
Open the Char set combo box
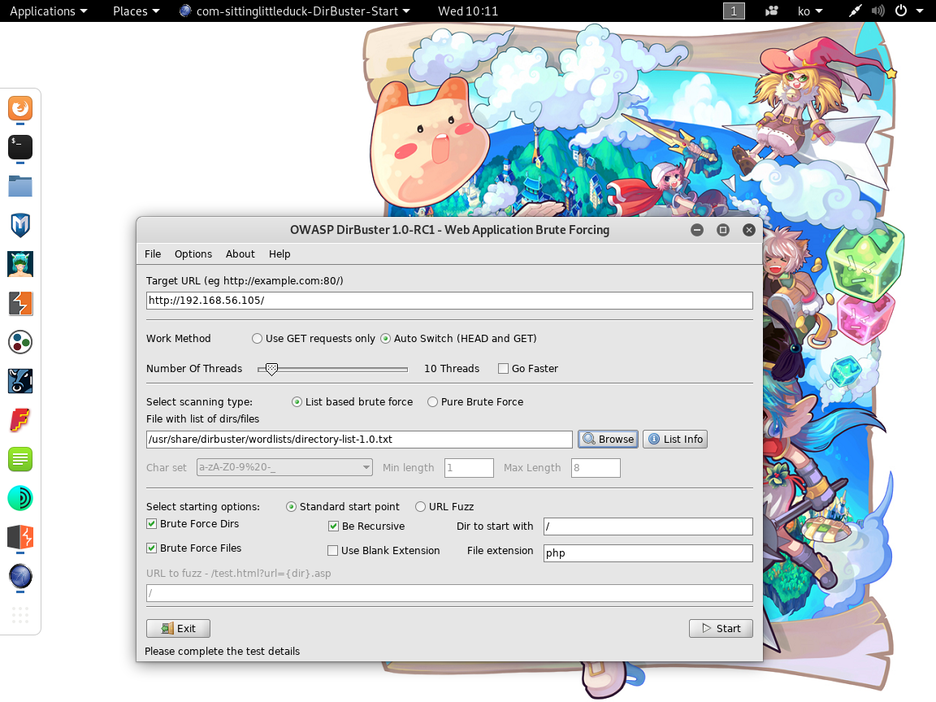pos(284,467)
